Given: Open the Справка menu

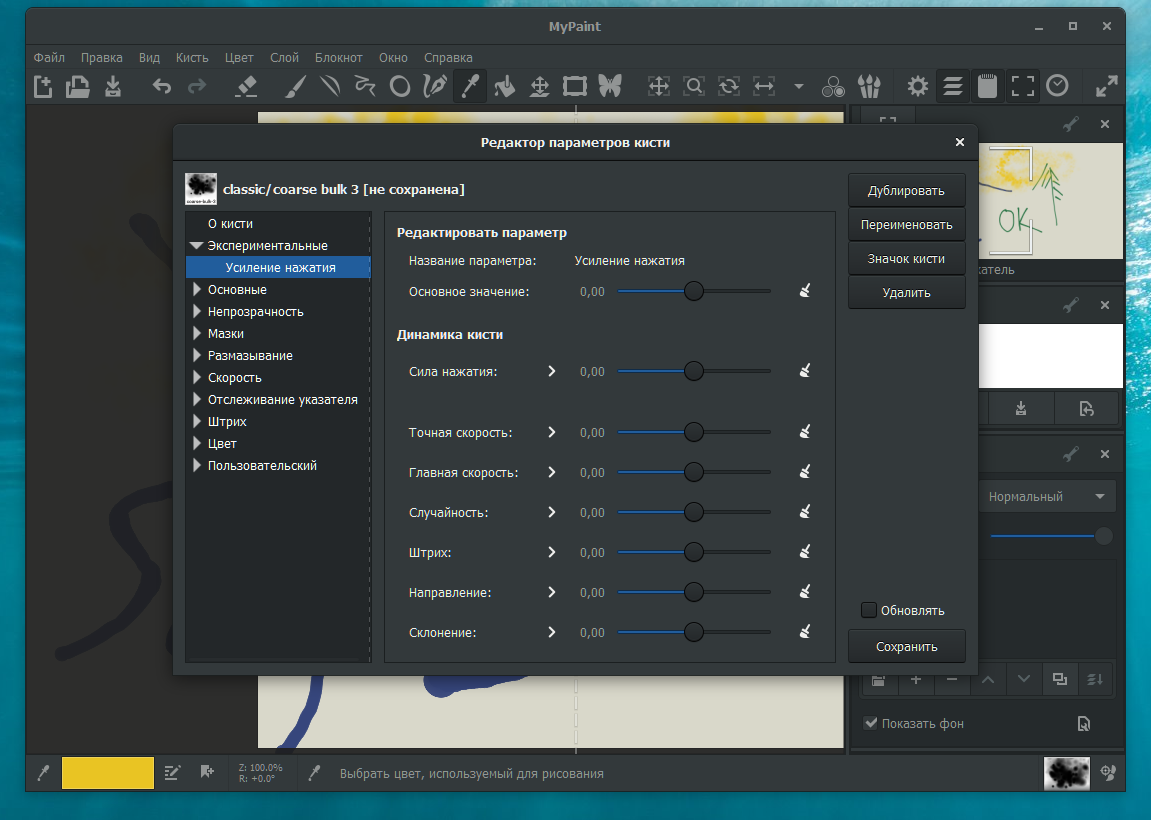Looking at the screenshot, I should (x=448, y=57).
